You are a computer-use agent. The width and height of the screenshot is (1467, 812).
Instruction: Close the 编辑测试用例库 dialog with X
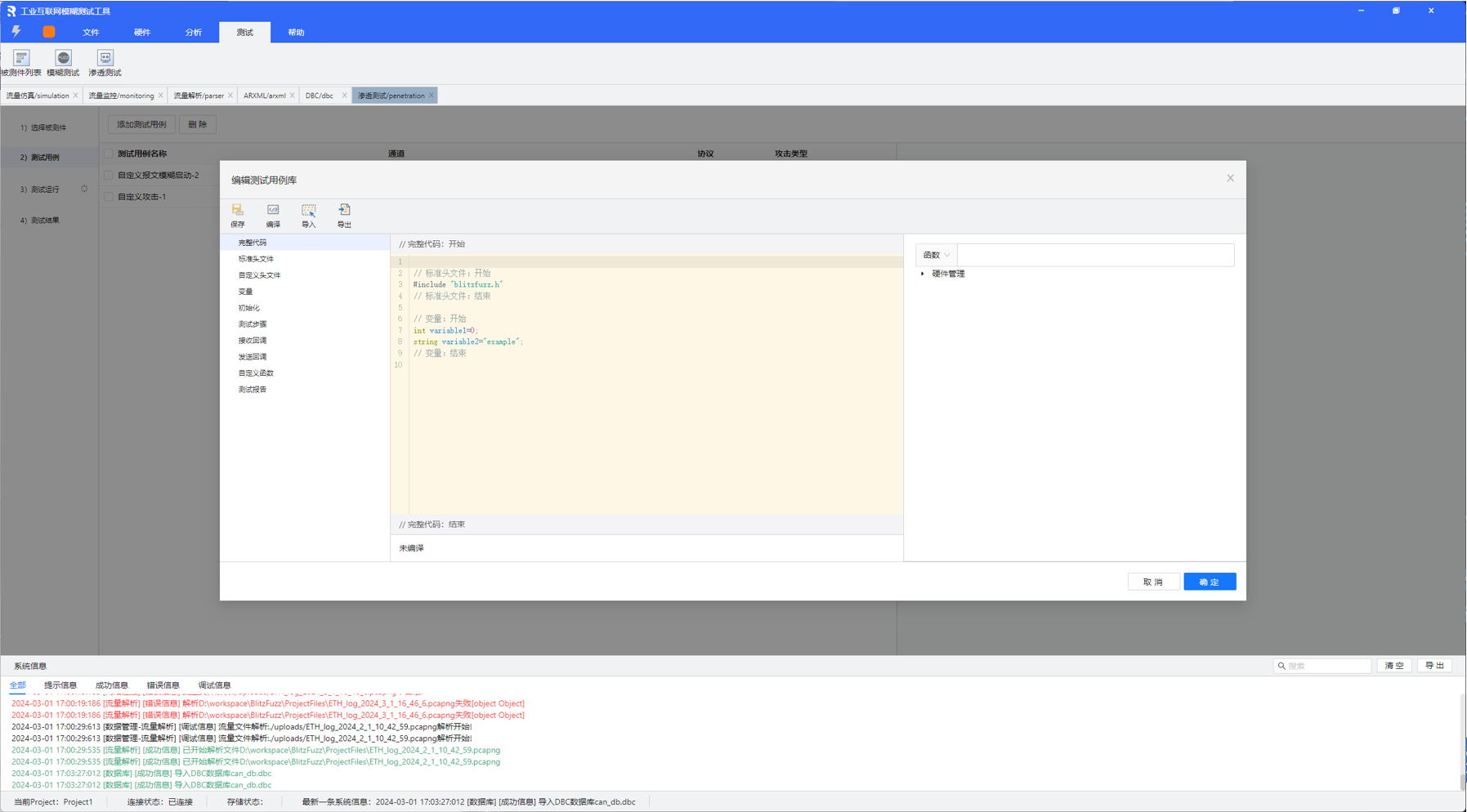pyautogui.click(x=1230, y=178)
